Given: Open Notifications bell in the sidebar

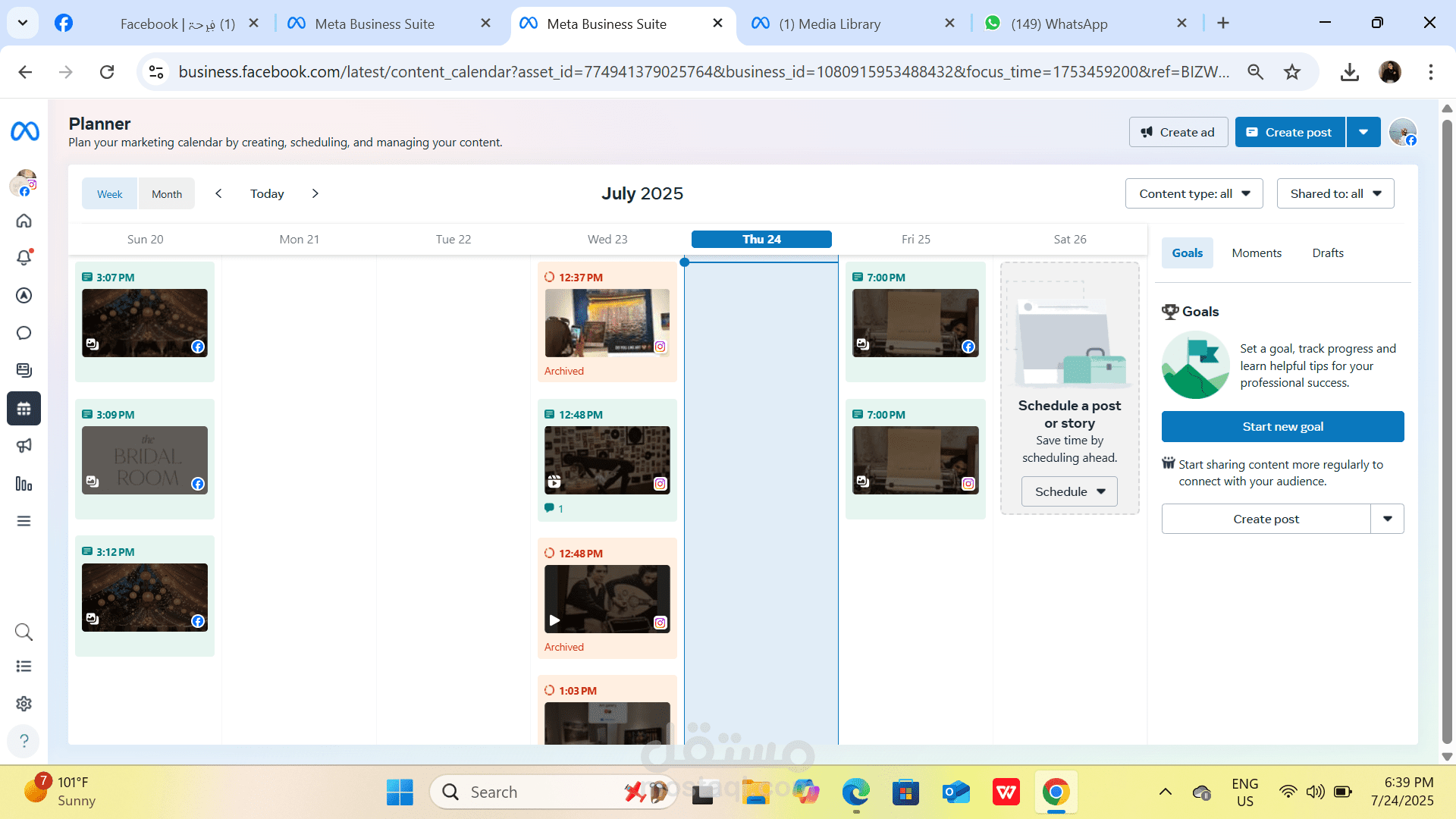Looking at the screenshot, I should point(24,258).
